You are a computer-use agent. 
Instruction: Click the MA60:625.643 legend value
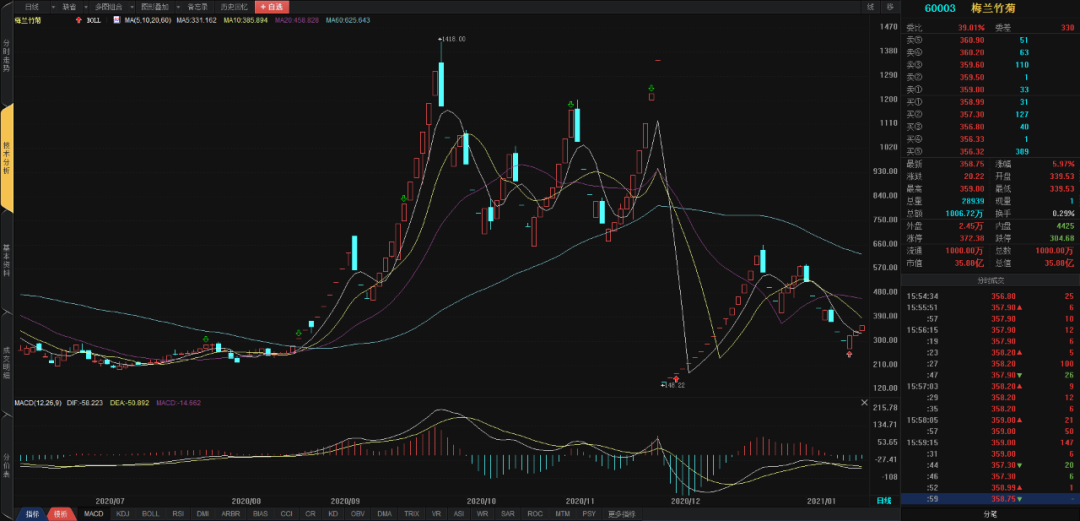click(x=349, y=21)
